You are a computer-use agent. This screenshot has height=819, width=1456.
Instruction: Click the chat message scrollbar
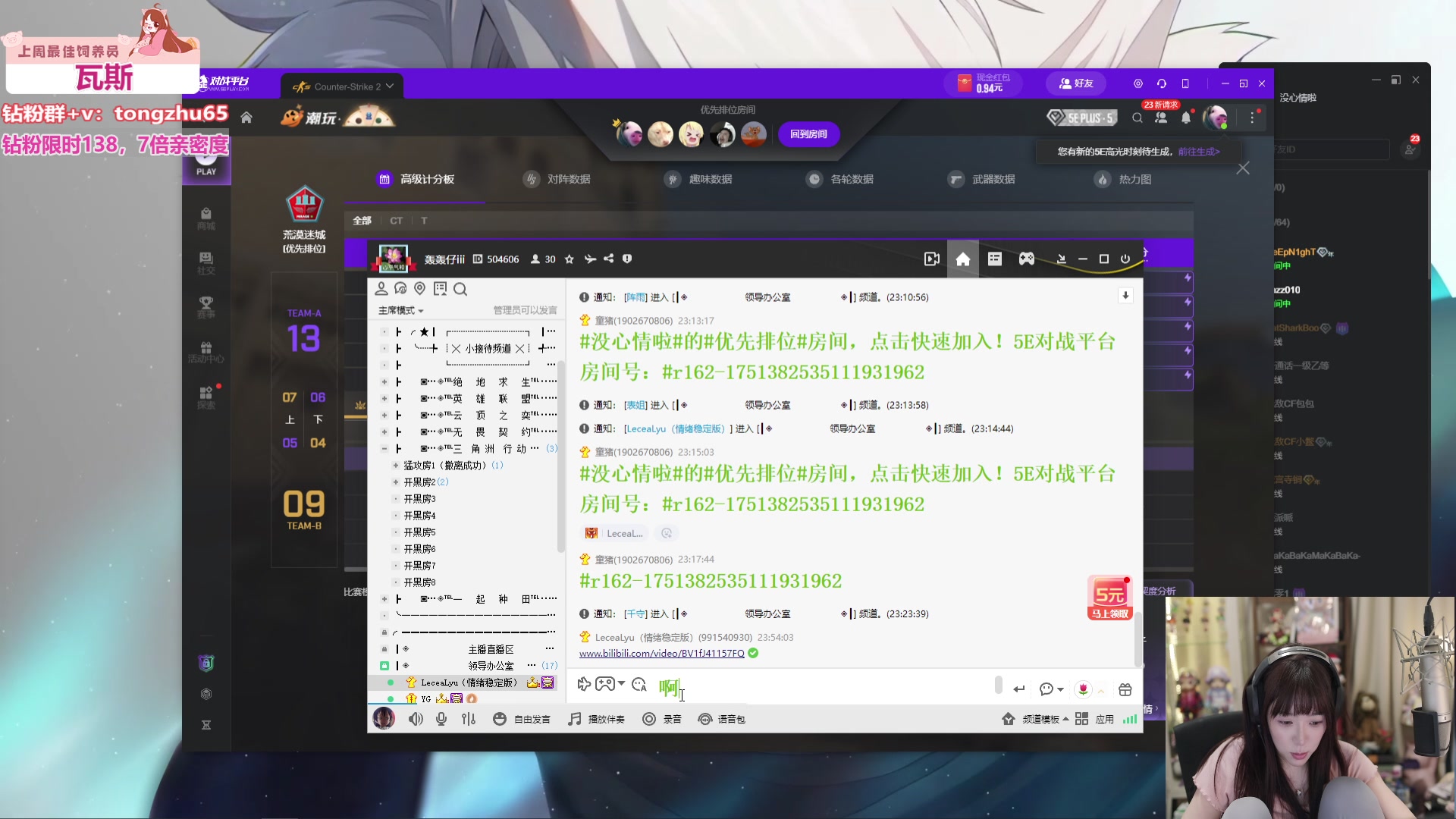(1137, 639)
